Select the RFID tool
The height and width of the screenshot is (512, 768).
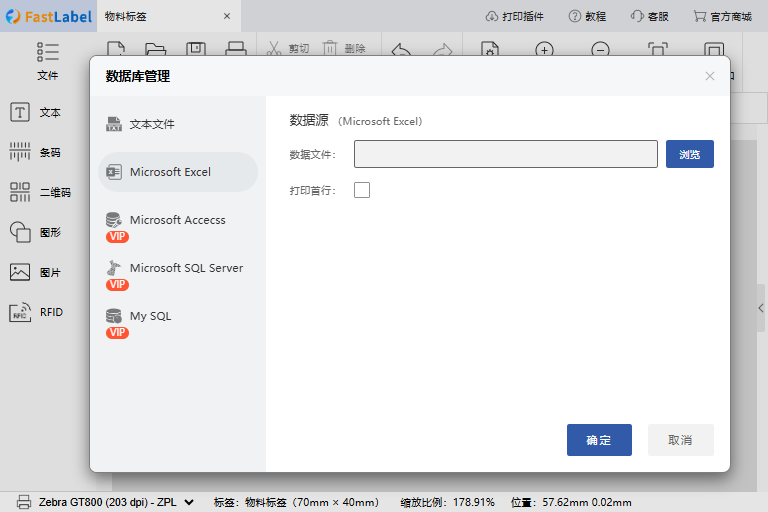pos(36,312)
